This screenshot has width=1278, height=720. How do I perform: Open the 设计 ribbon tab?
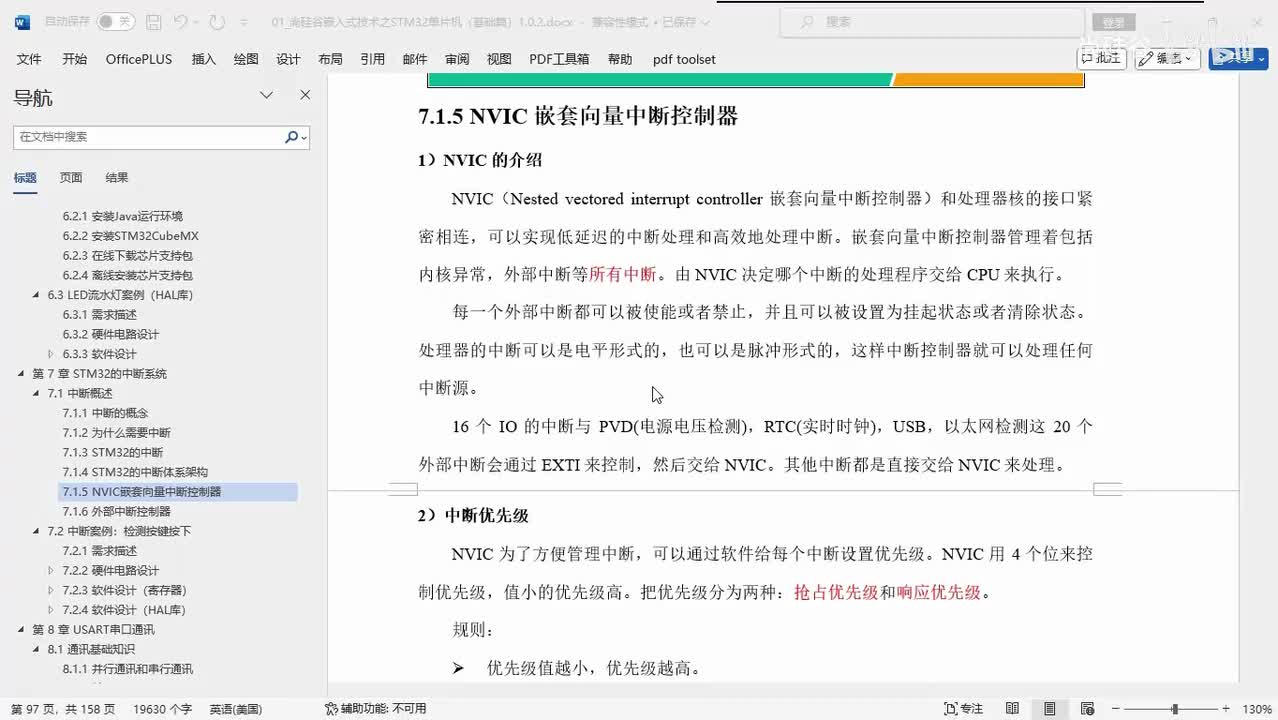coord(288,59)
